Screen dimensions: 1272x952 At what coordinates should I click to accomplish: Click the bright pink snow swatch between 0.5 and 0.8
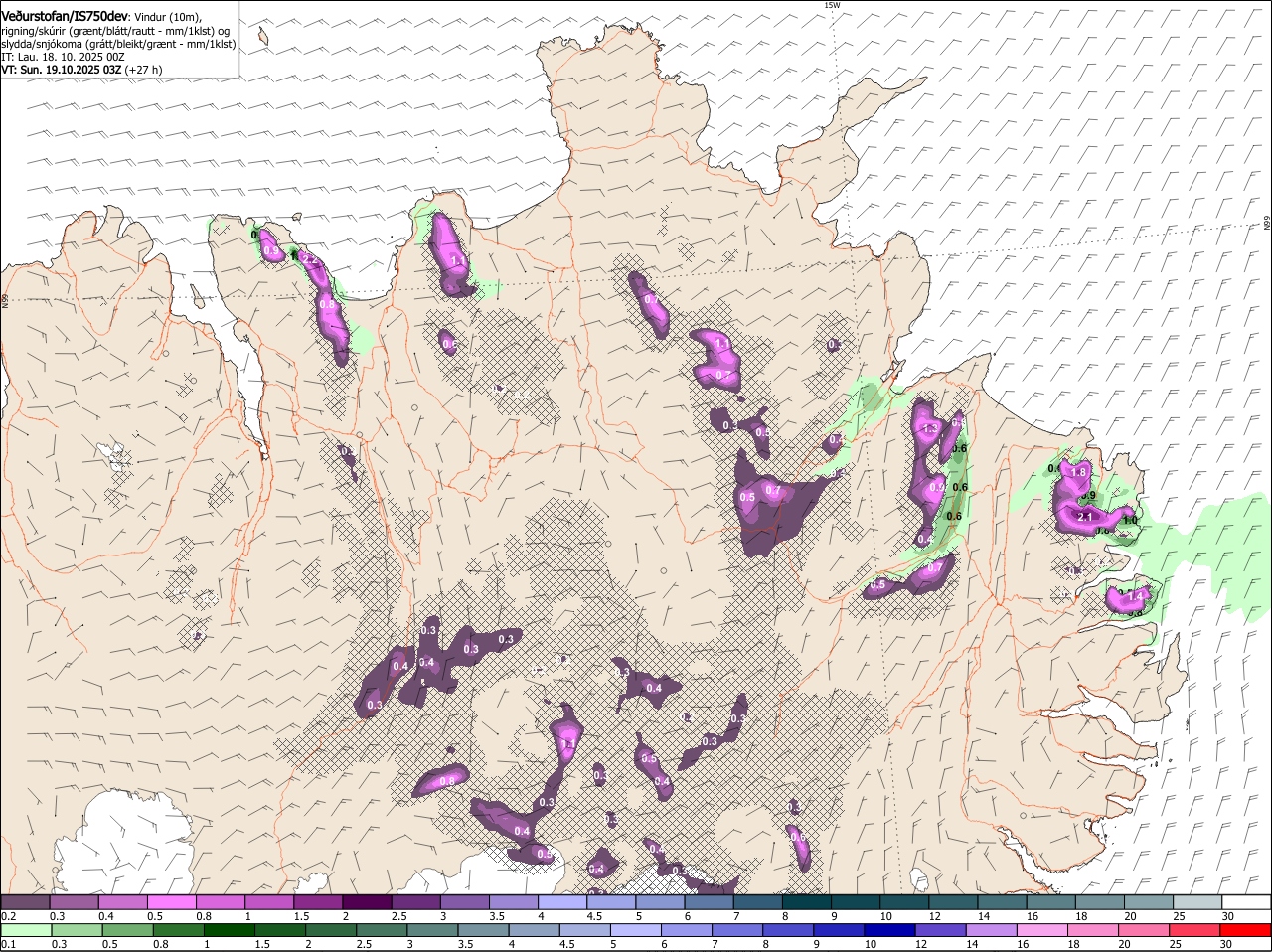click(172, 902)
